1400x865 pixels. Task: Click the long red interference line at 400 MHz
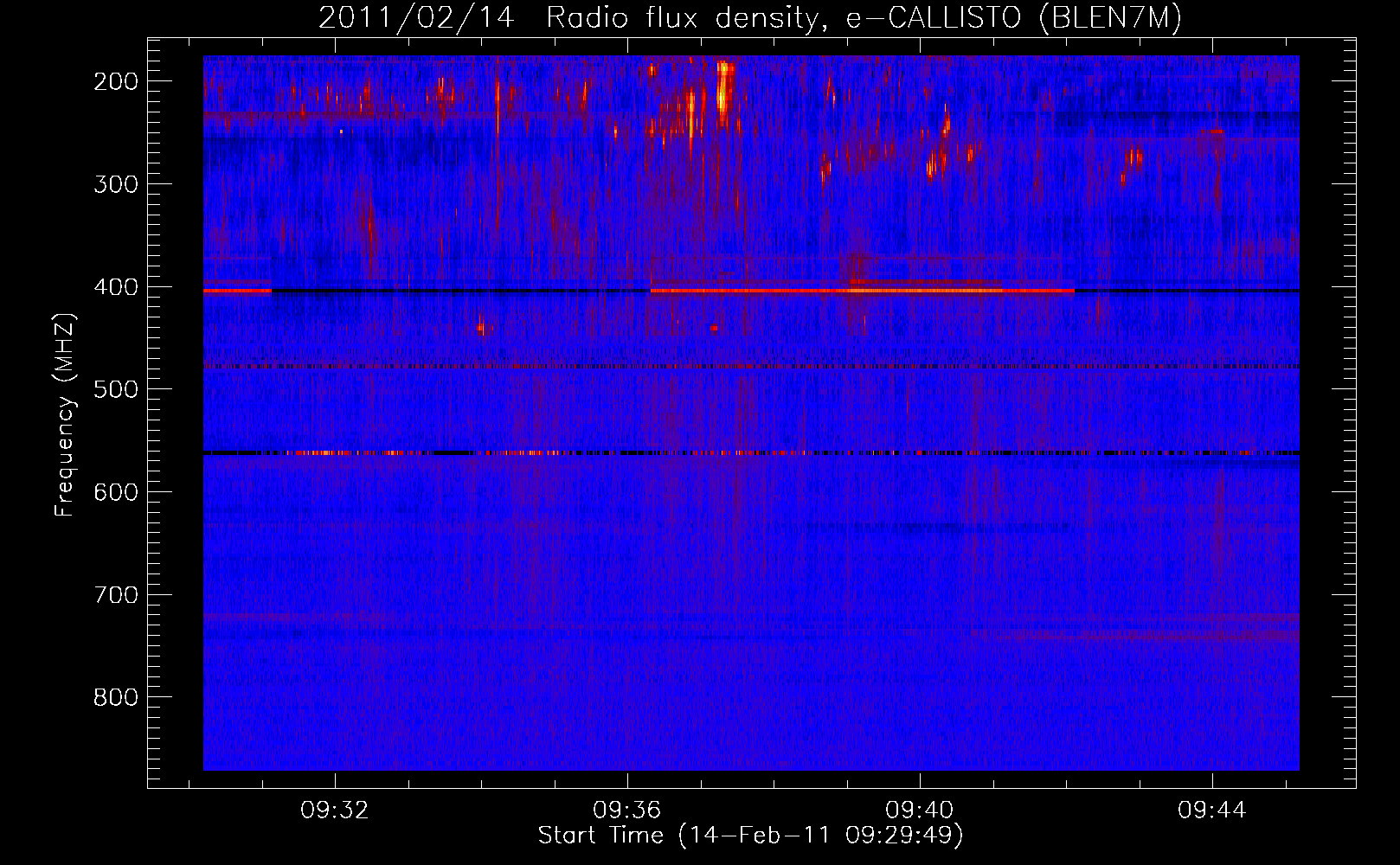click(862, 291)
